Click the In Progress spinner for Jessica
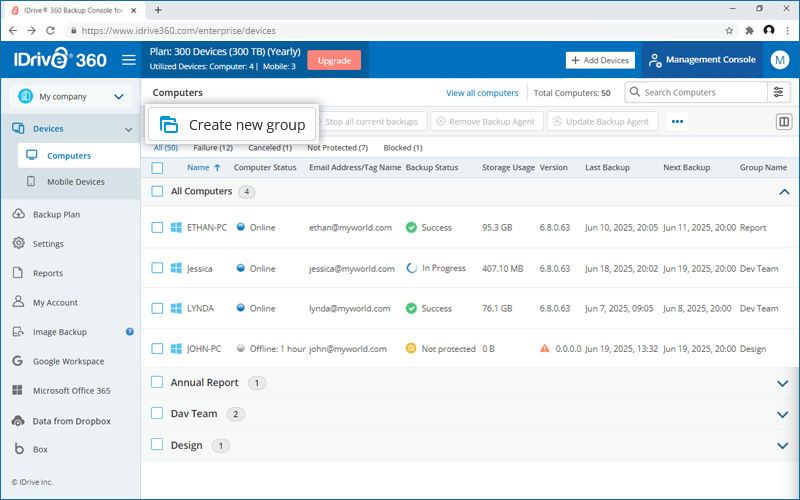The image size is (800, 500). pyautogui.click(x=411, y=268)
